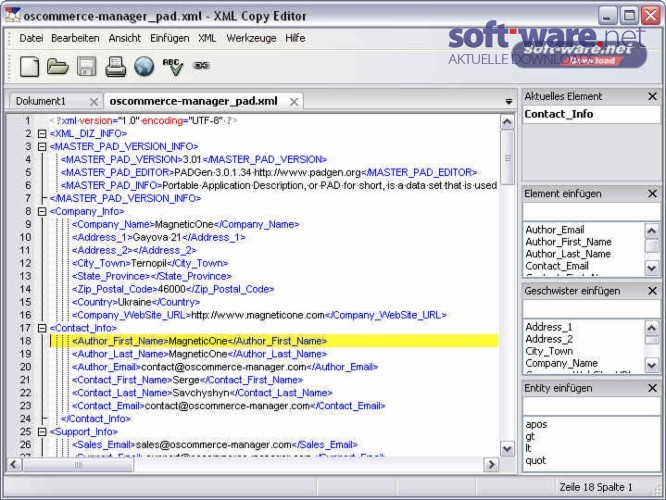Click up arrow in Geschwister einfügen list
The height and width of the screenshot is (500, 666).
(652, 328)
